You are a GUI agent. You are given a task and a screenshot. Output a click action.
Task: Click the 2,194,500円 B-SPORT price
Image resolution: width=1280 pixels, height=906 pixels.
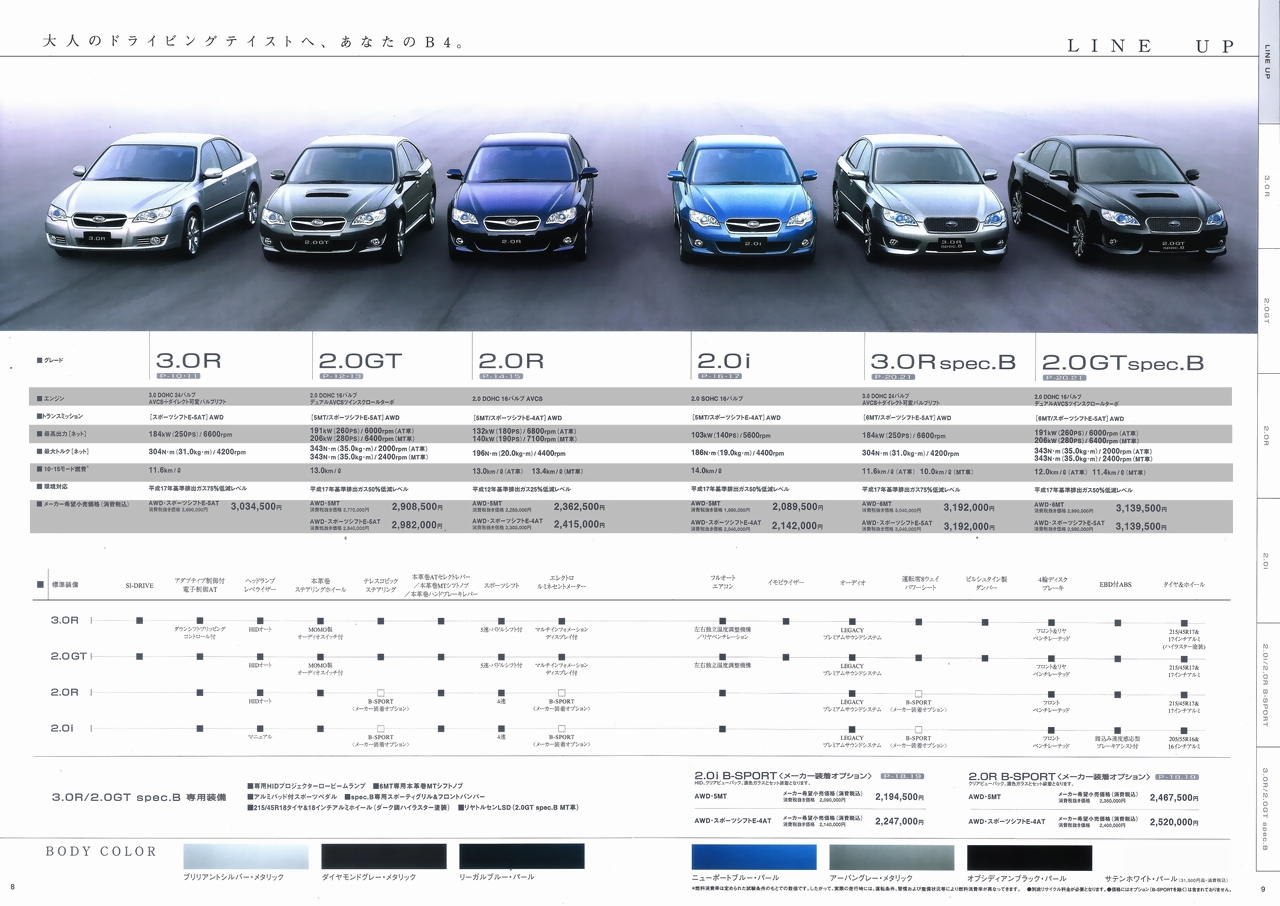tap(898, 797)
